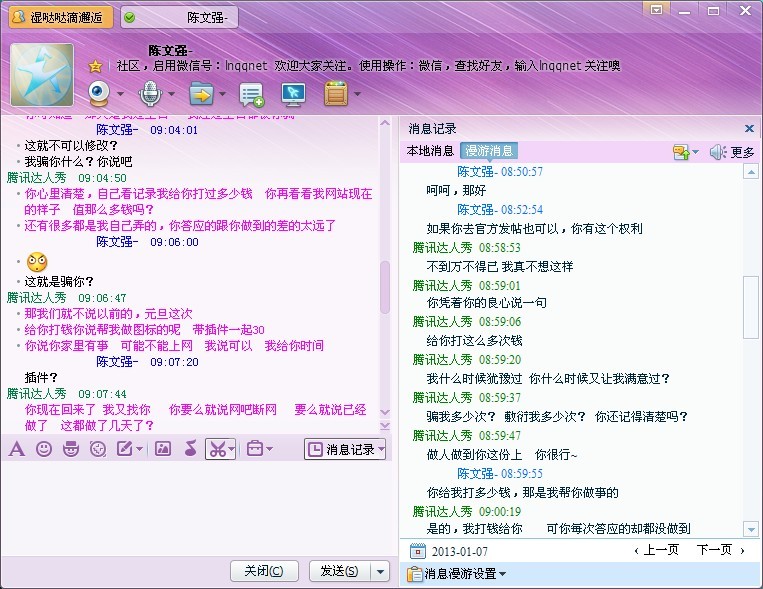Start a voice call with the microphone icon

150,93
